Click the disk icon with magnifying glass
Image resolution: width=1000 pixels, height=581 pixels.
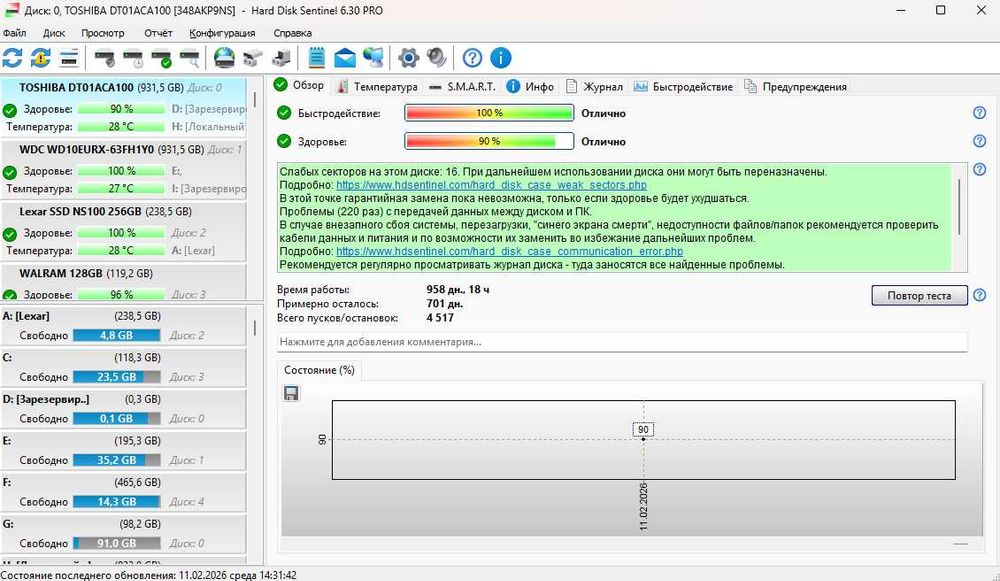pyautogui.click(x=190, y=58)
